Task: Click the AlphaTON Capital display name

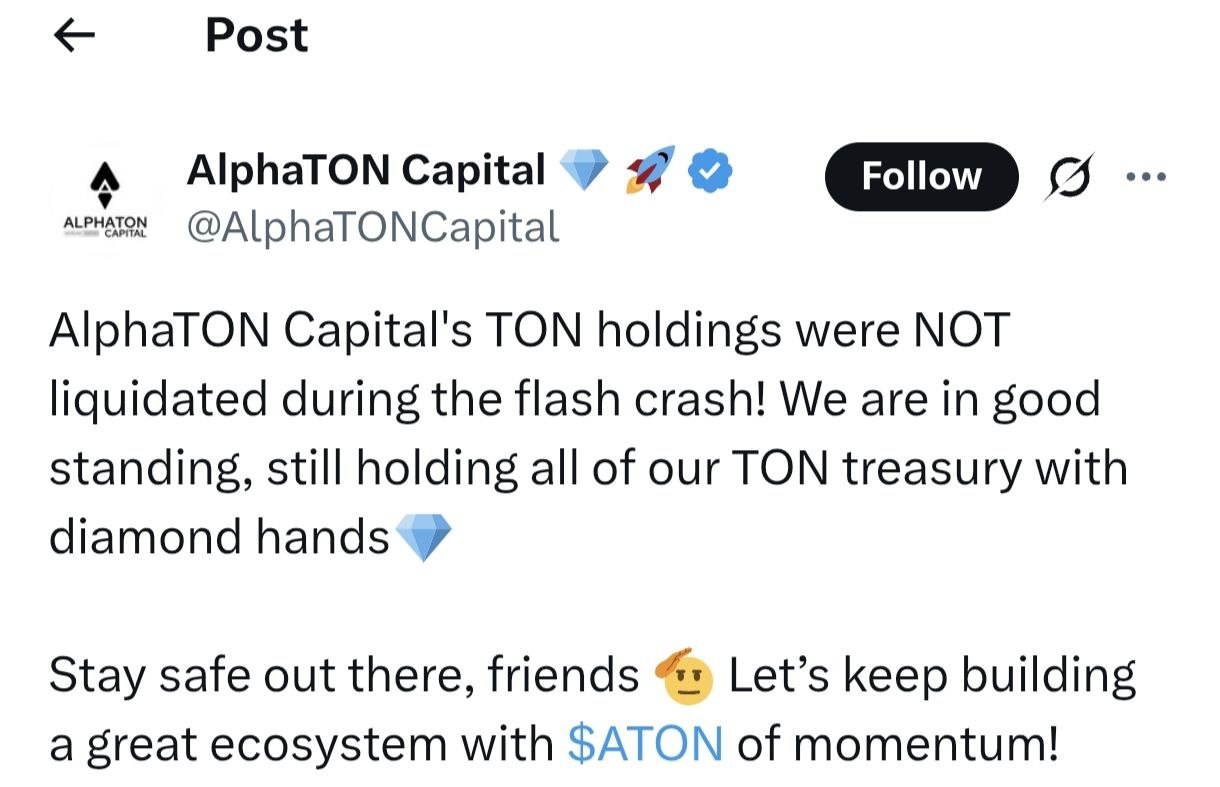Action: (x=366, y=171)
